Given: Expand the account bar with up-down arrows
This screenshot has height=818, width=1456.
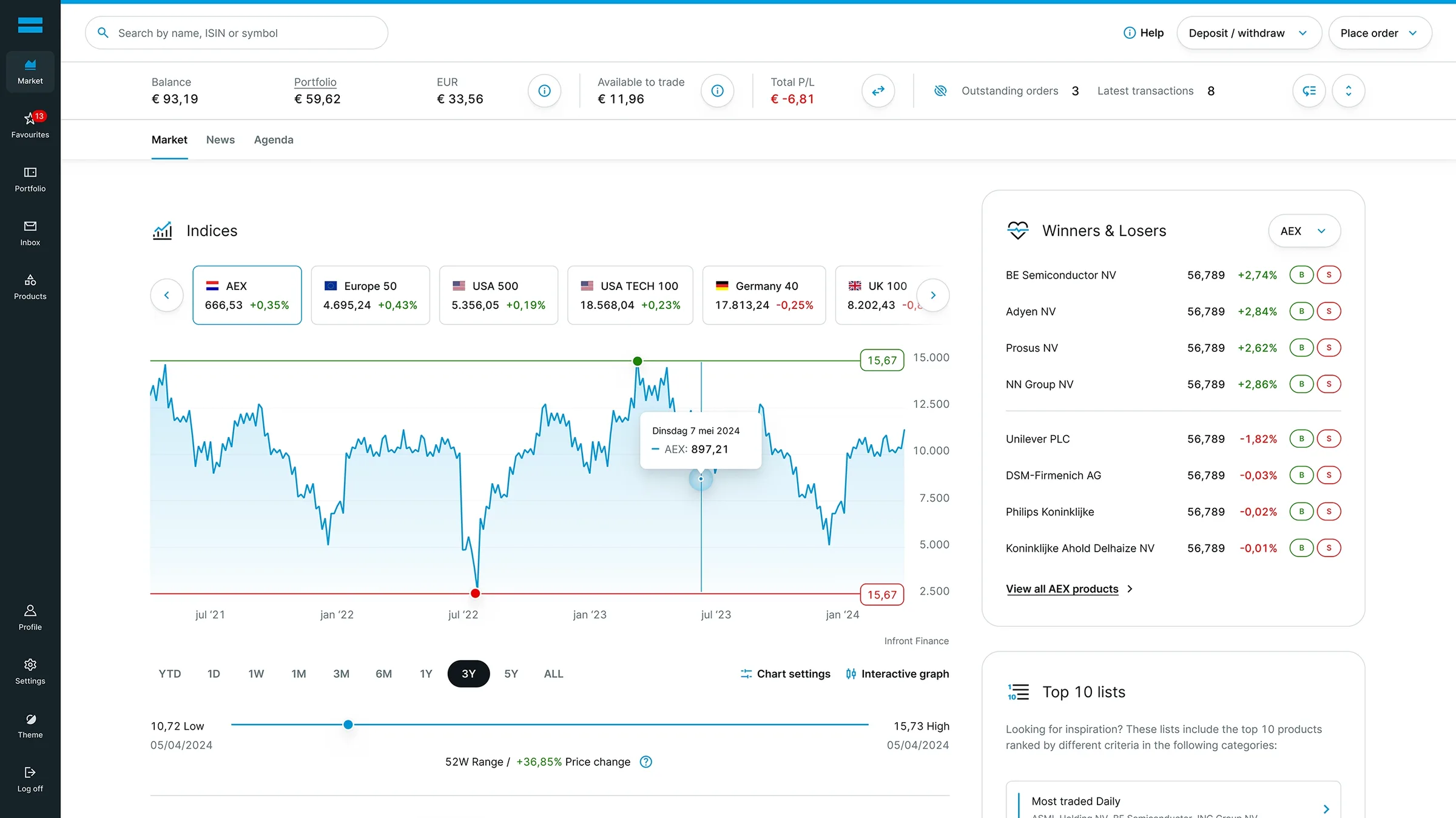Looking at the screenshot, I should pyautogui.click(x=1349, y=90).
